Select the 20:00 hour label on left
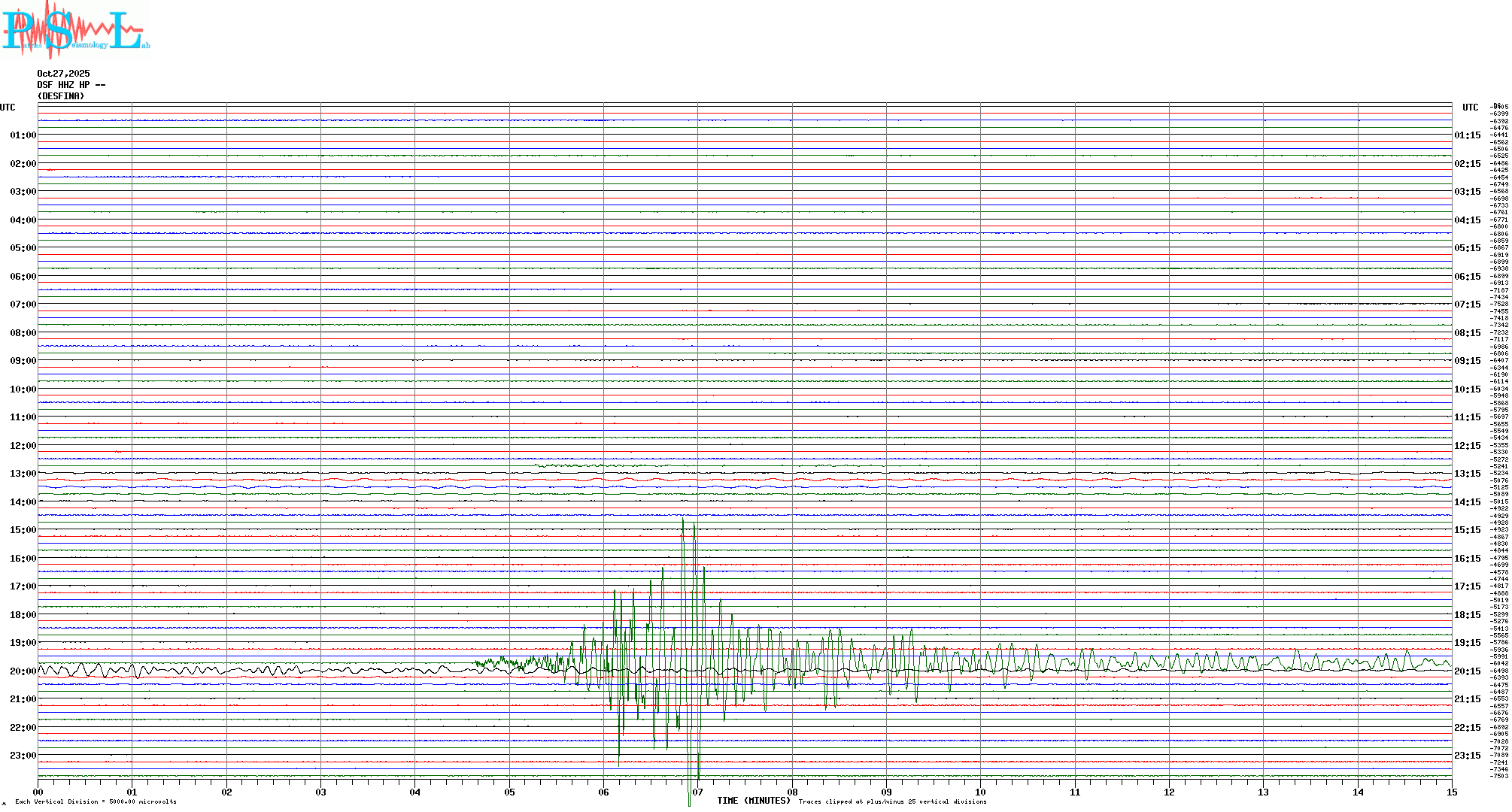This screenshot has height=812, width=1512. click(x=23, y=671)
